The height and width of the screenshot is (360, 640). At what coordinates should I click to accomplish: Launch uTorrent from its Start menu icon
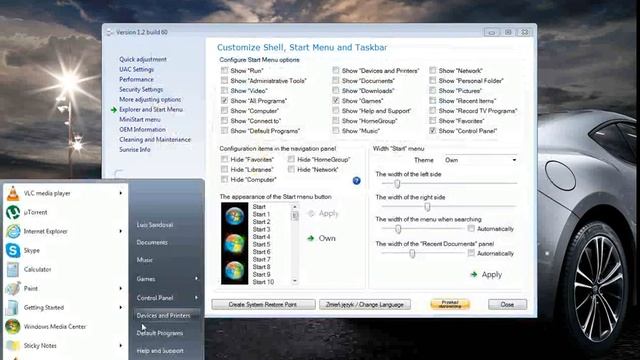[x=13, y=212]
